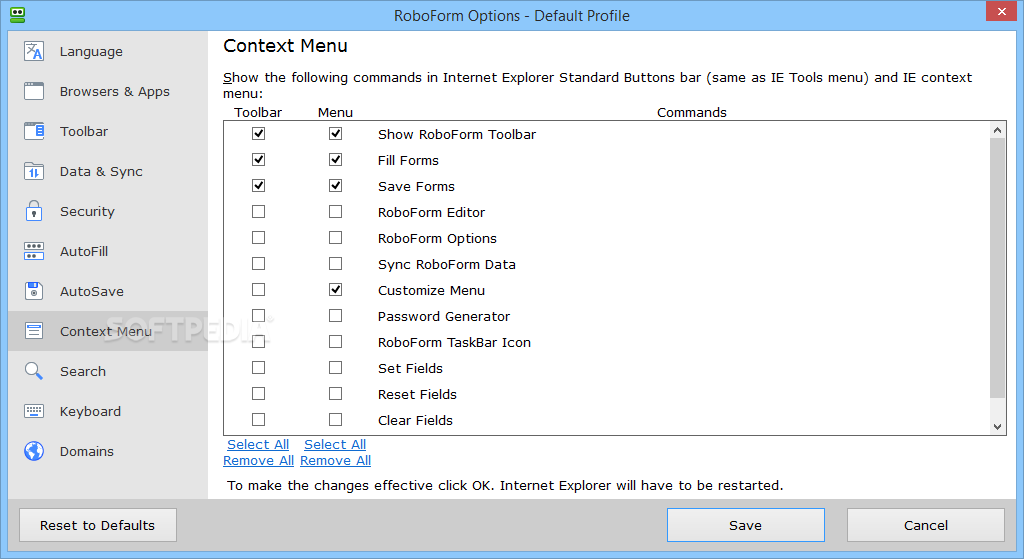The image size is (1024, 559).
Task: Open the Domains settings label
Action: (86, 451)
